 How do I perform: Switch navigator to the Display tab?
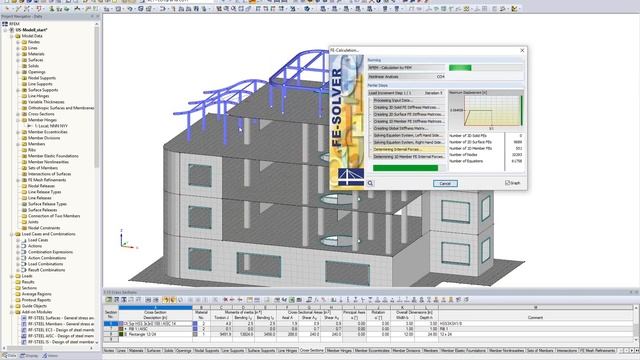29,356
